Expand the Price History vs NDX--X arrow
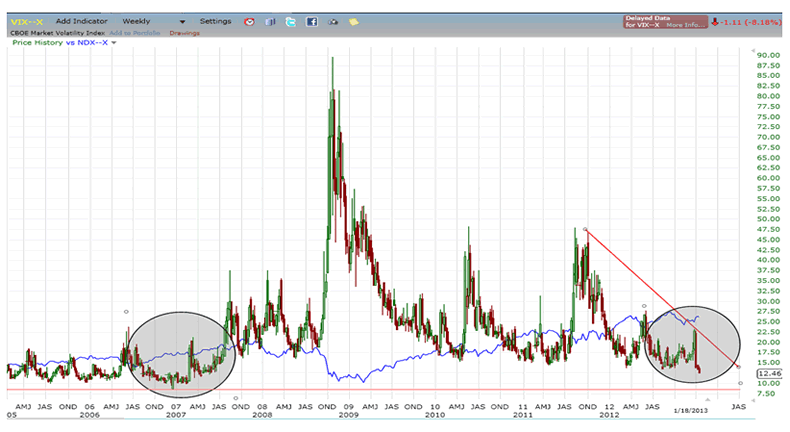Screen dimensions: 790x432 [x=113, y=43]
